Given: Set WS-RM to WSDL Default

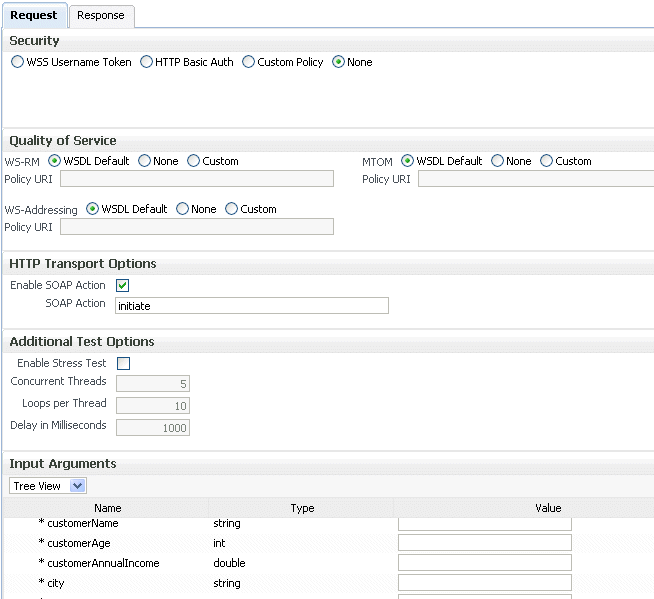Looking at the screenshot, I should point(54,161).
